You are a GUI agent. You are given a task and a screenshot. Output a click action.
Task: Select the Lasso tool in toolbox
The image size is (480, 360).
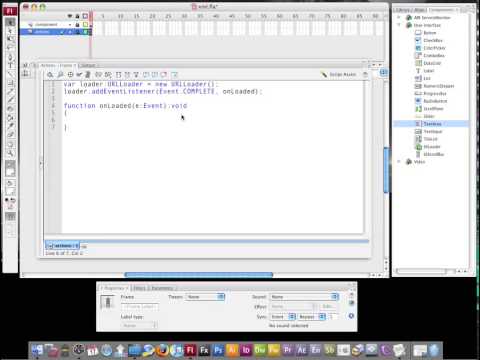pyautogui.click(x=10, y=48)
